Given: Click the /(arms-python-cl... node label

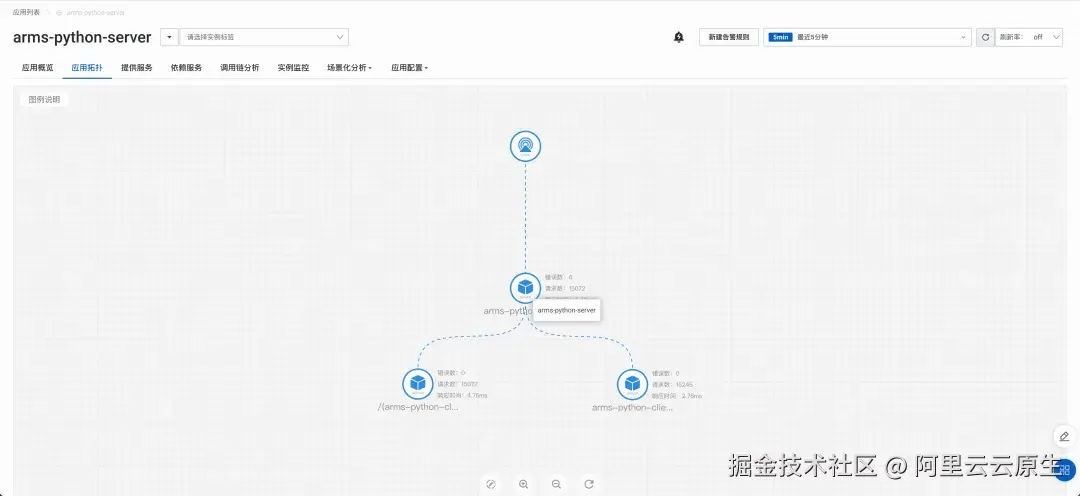Looking at the screenshot, I should [x=418, y=407].
